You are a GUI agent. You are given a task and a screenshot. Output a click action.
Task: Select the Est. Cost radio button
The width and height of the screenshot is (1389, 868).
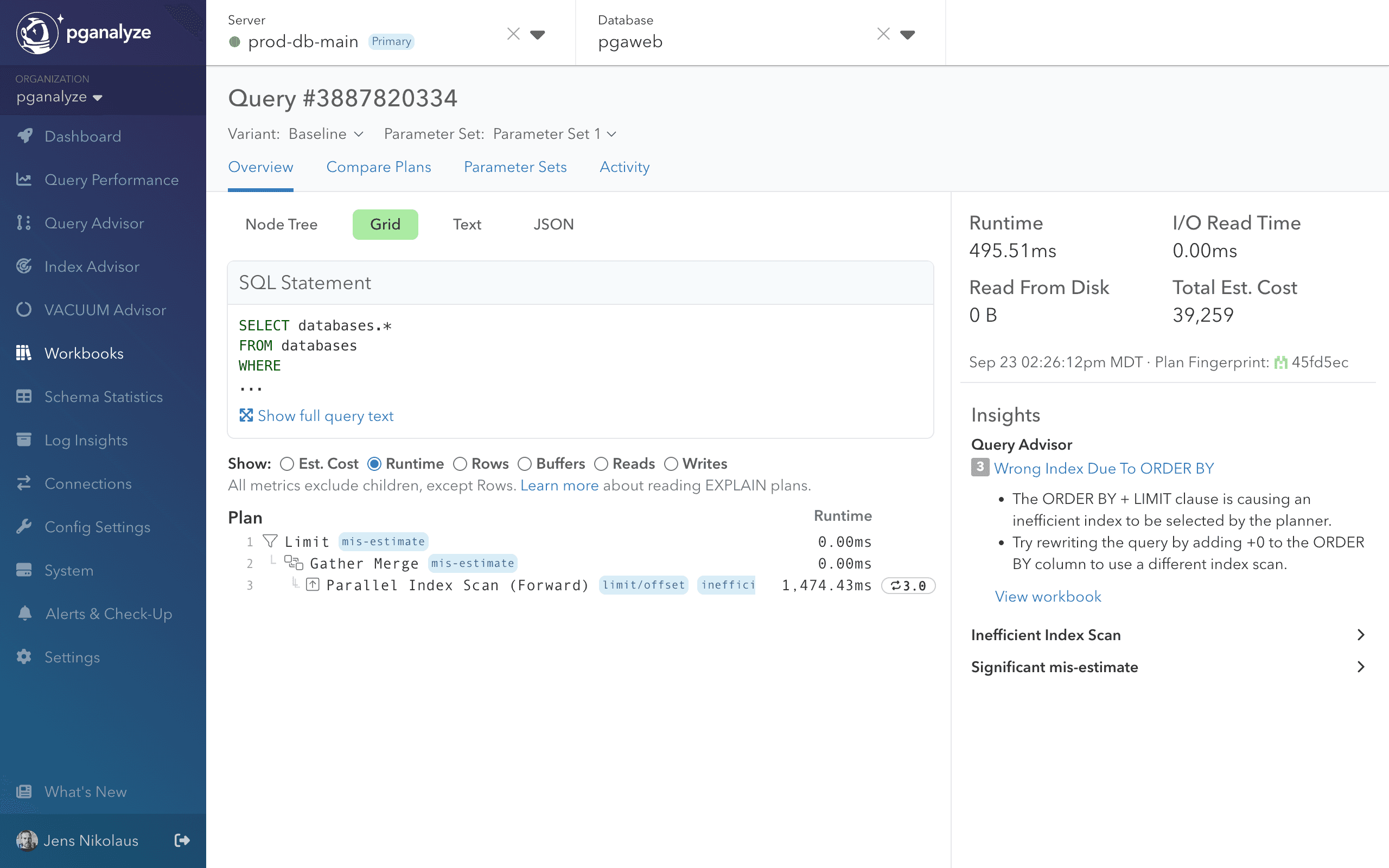click(x=287, y=464)
